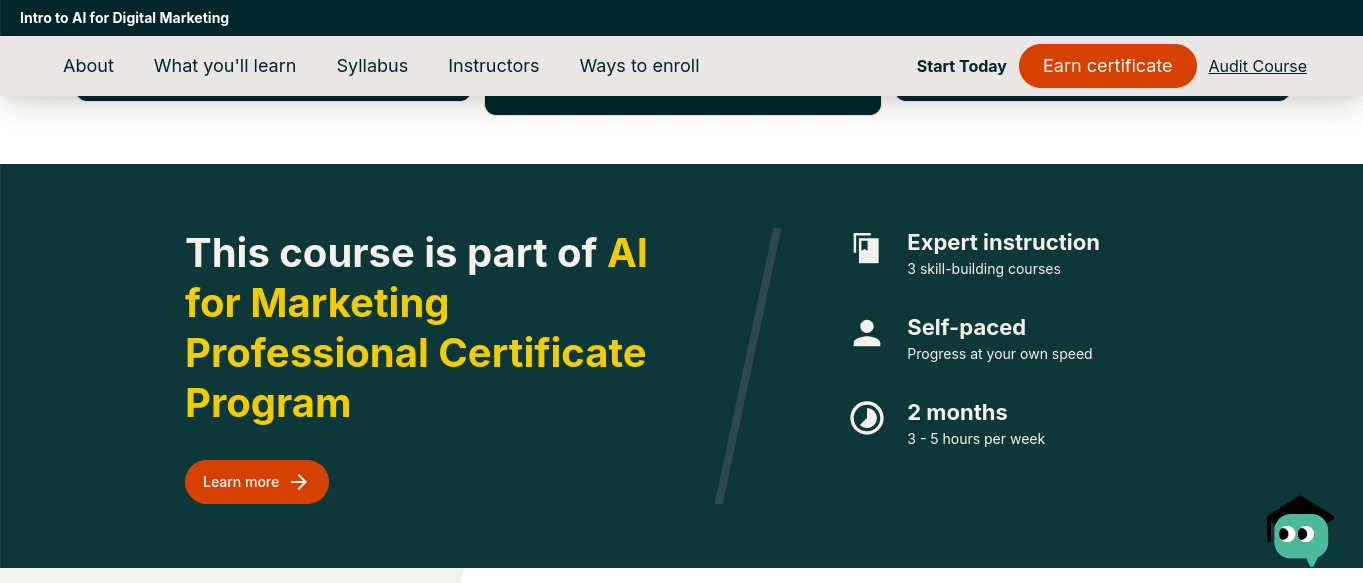The height and width of the screenshot is (583, 1363).
Task: Click the clock icon next to 2 months
Action: tap(866, 419)
